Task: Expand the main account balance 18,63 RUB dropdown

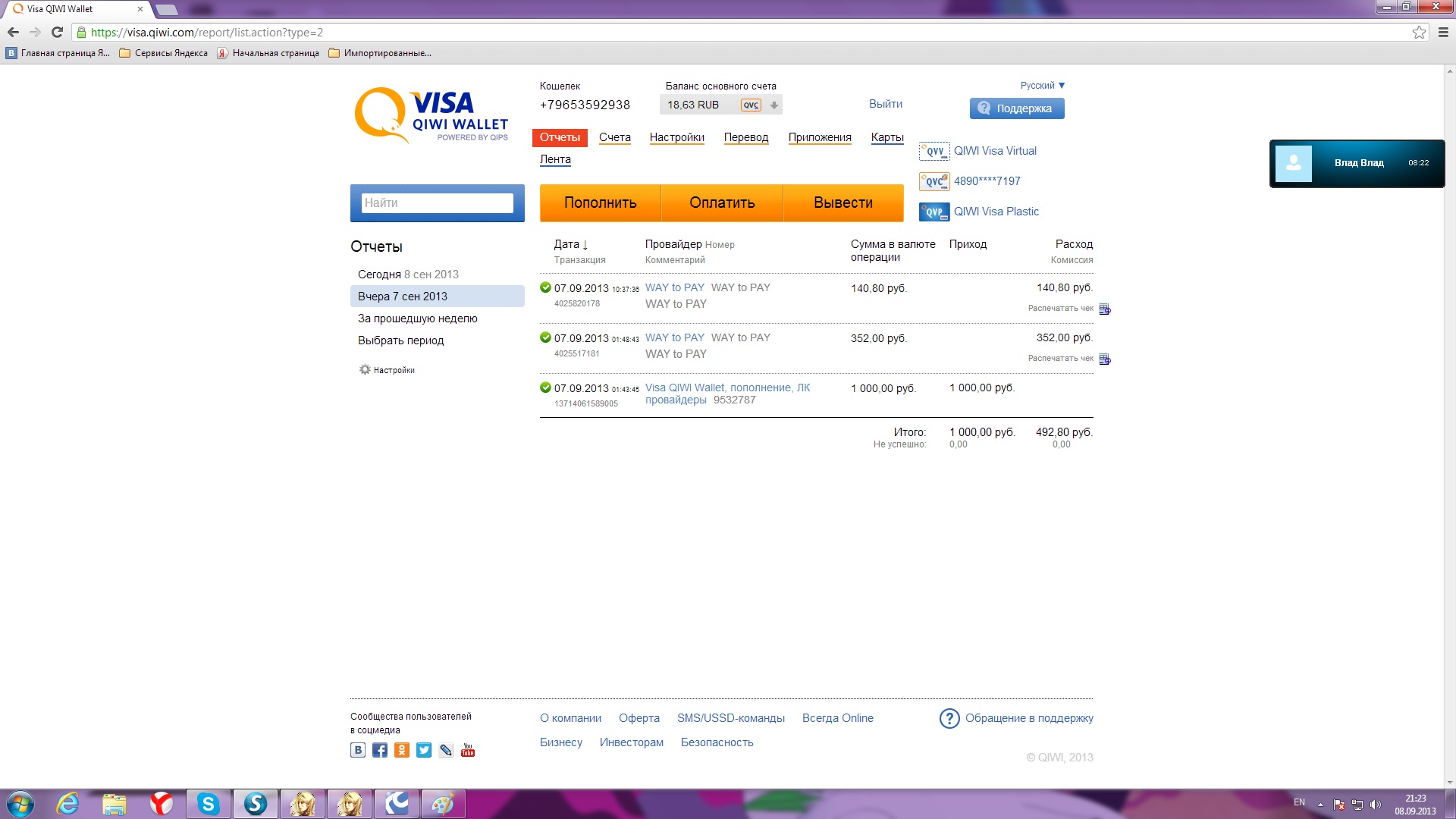Action: pyautogui.click(x=774, y=105)
